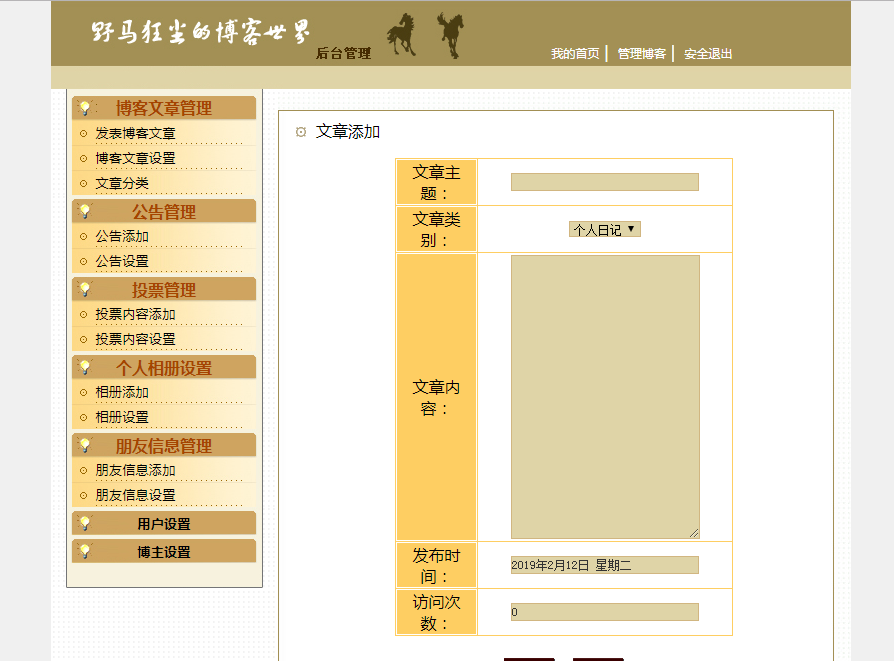Screen dimensions: 894x661
Task: Click the 访问次数 field showing 0
Action: click(x=604, y=612)
